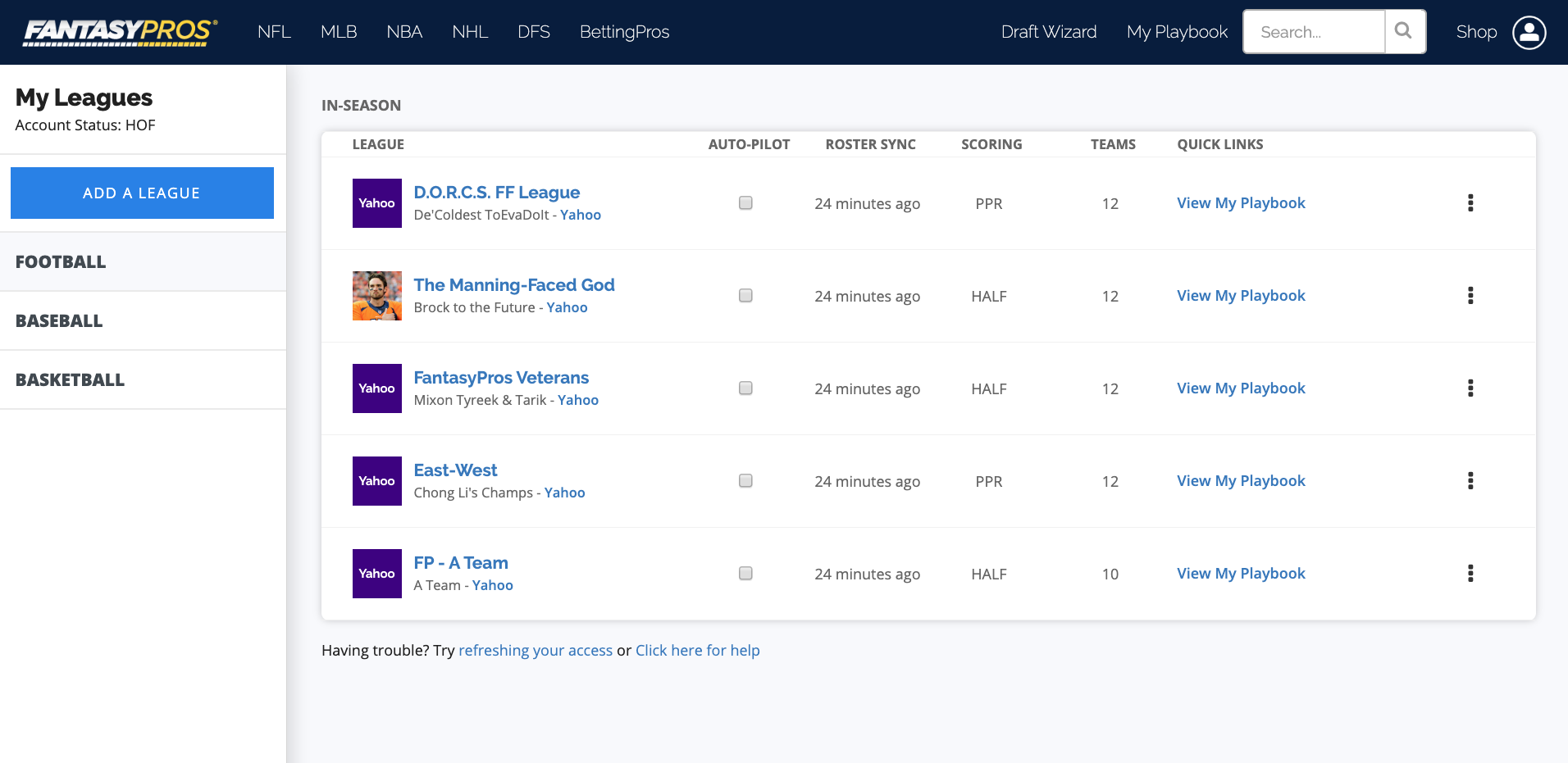Open the Shop link
Screen dimensions: 1568x763
coord(1477,32)
